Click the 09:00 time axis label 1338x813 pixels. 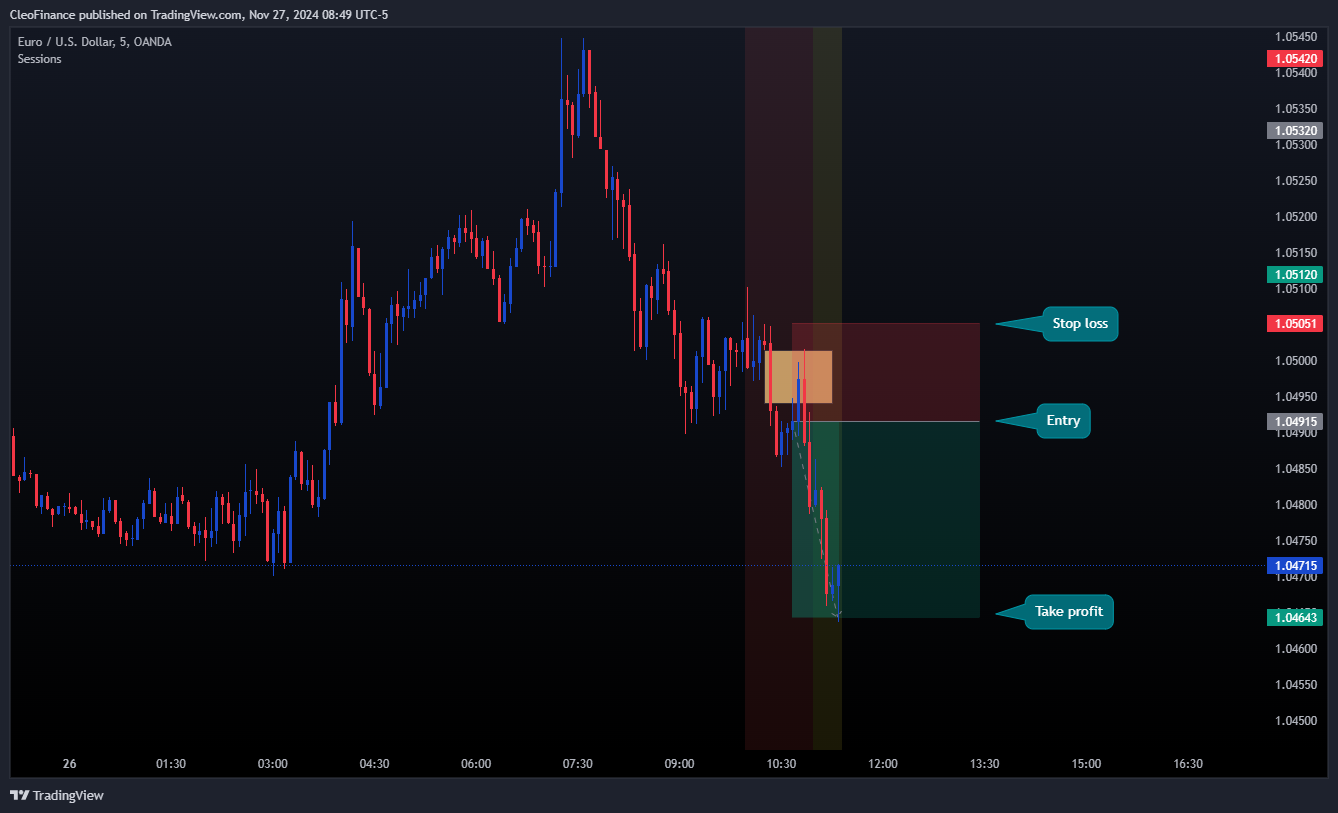coord(679,764)
